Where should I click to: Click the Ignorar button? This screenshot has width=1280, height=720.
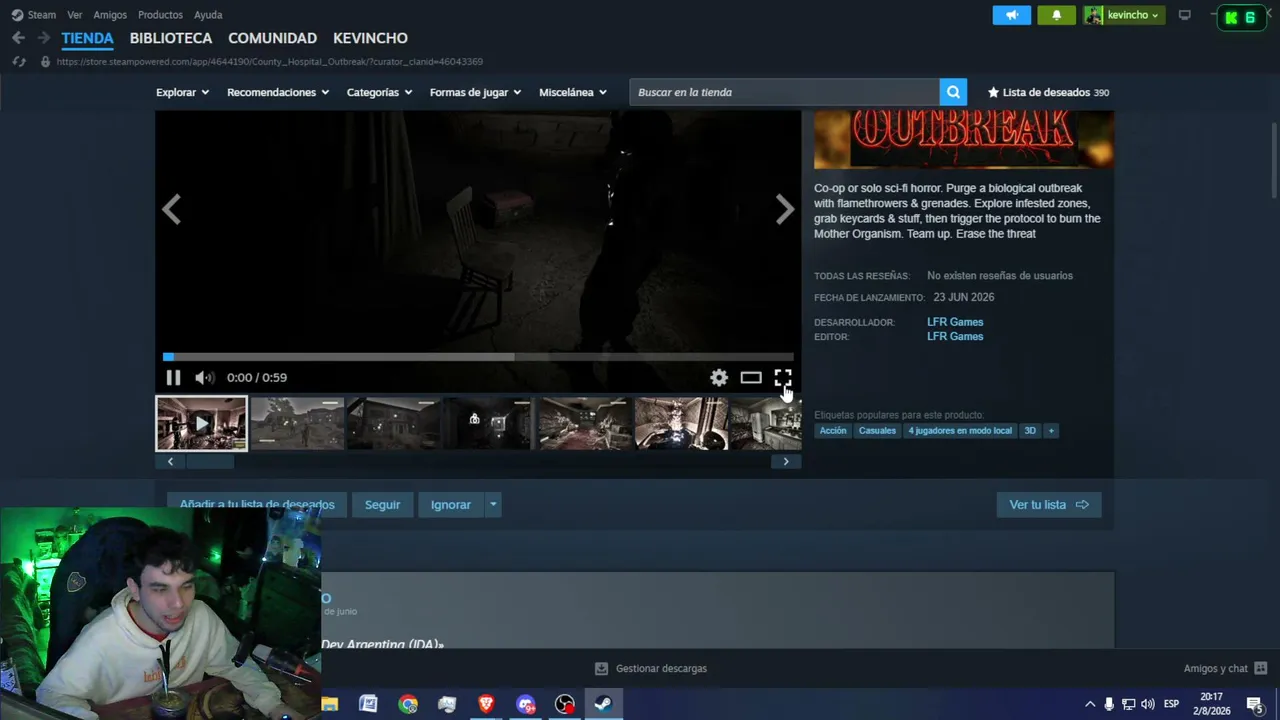coord(451,505)
